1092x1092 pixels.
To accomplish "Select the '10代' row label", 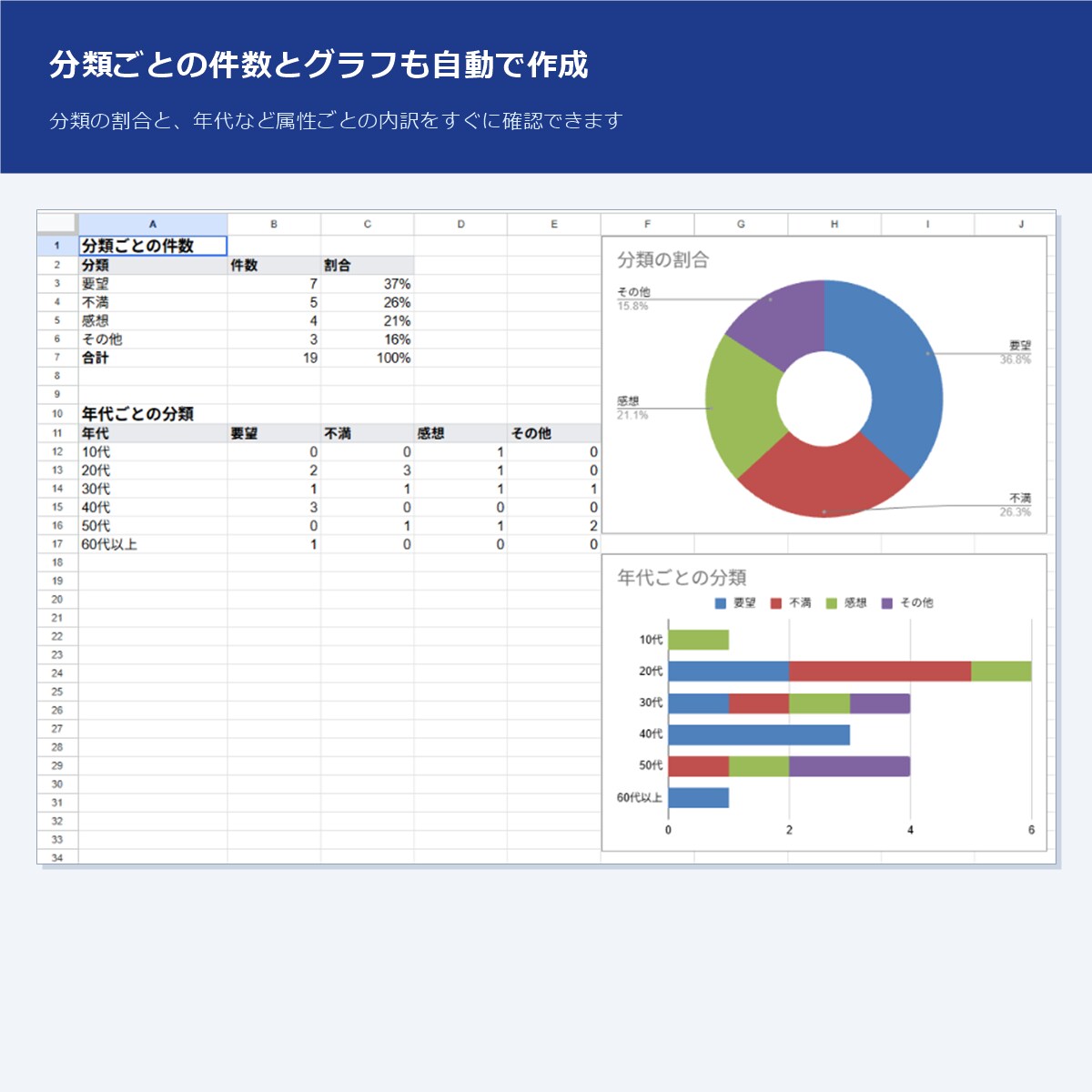I will pos(153,452).
